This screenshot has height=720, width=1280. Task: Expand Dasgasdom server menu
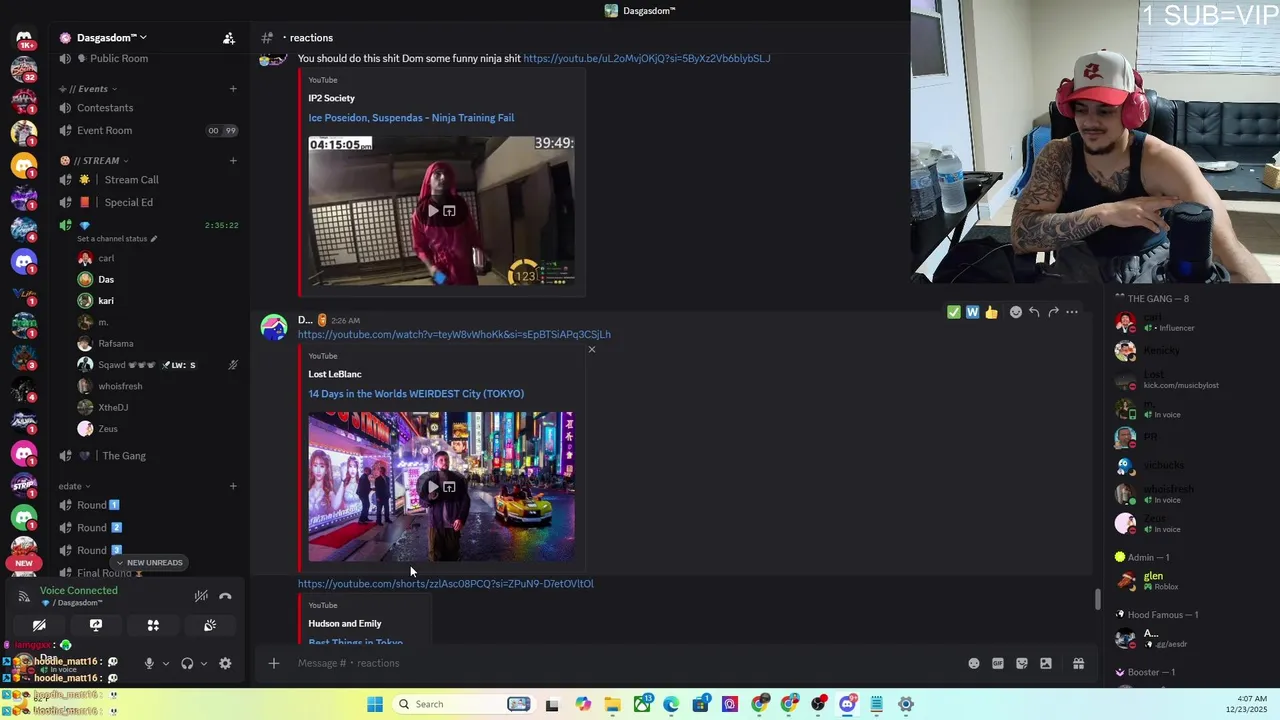(x=112, y=38)
